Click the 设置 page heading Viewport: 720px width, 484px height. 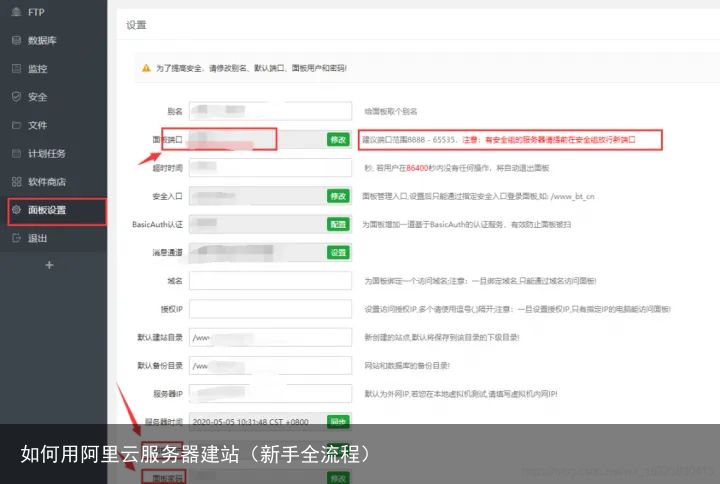[136, 25]
